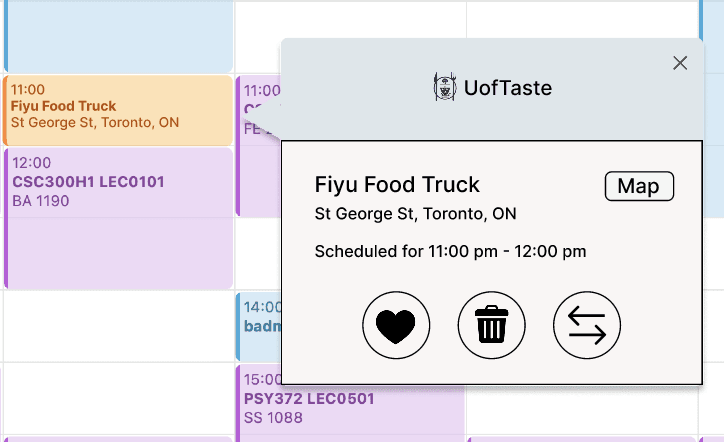Click the UofTaste title text
724x442 pixels.
(x=507, y=88)
